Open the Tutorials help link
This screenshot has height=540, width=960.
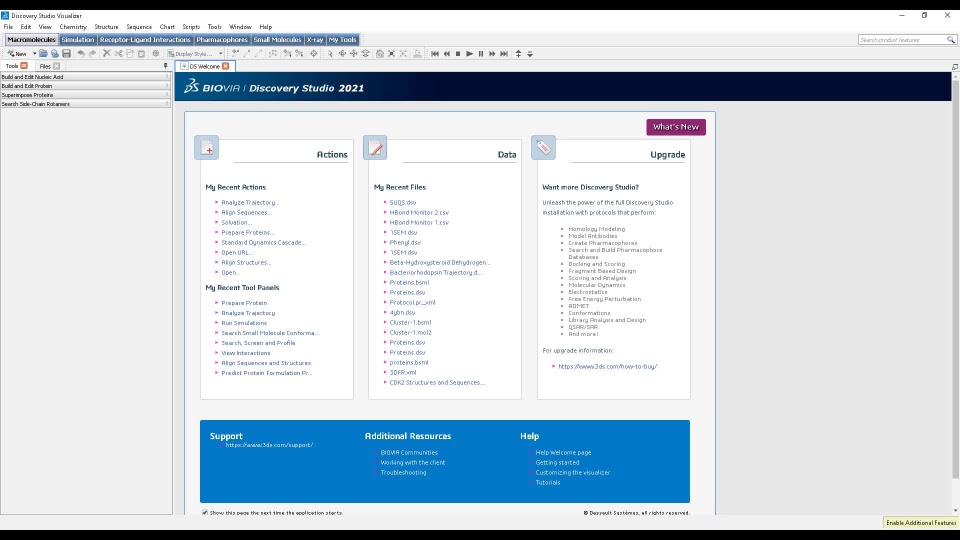tap(547, 482)
